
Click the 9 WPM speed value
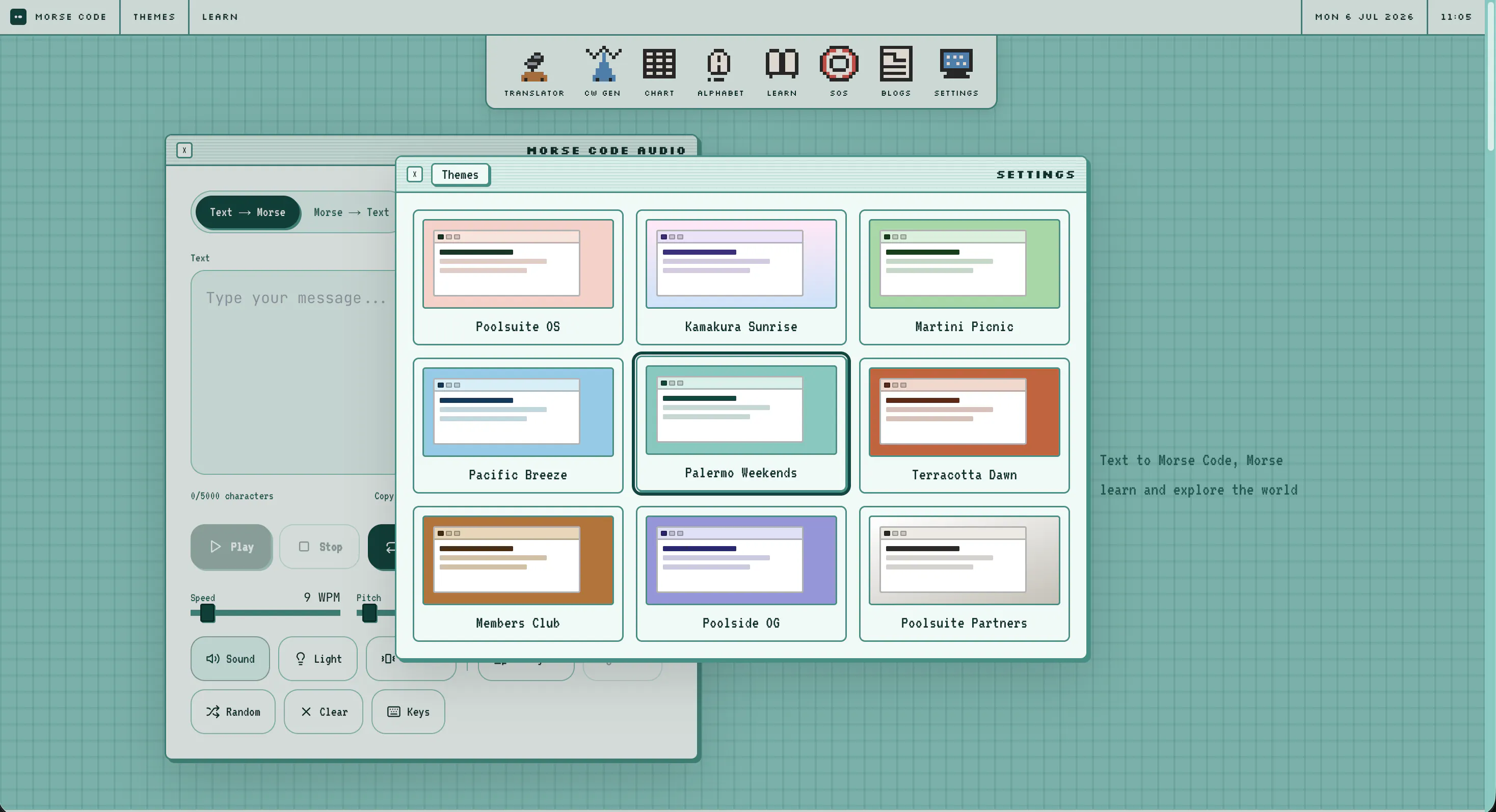(322, 597)
